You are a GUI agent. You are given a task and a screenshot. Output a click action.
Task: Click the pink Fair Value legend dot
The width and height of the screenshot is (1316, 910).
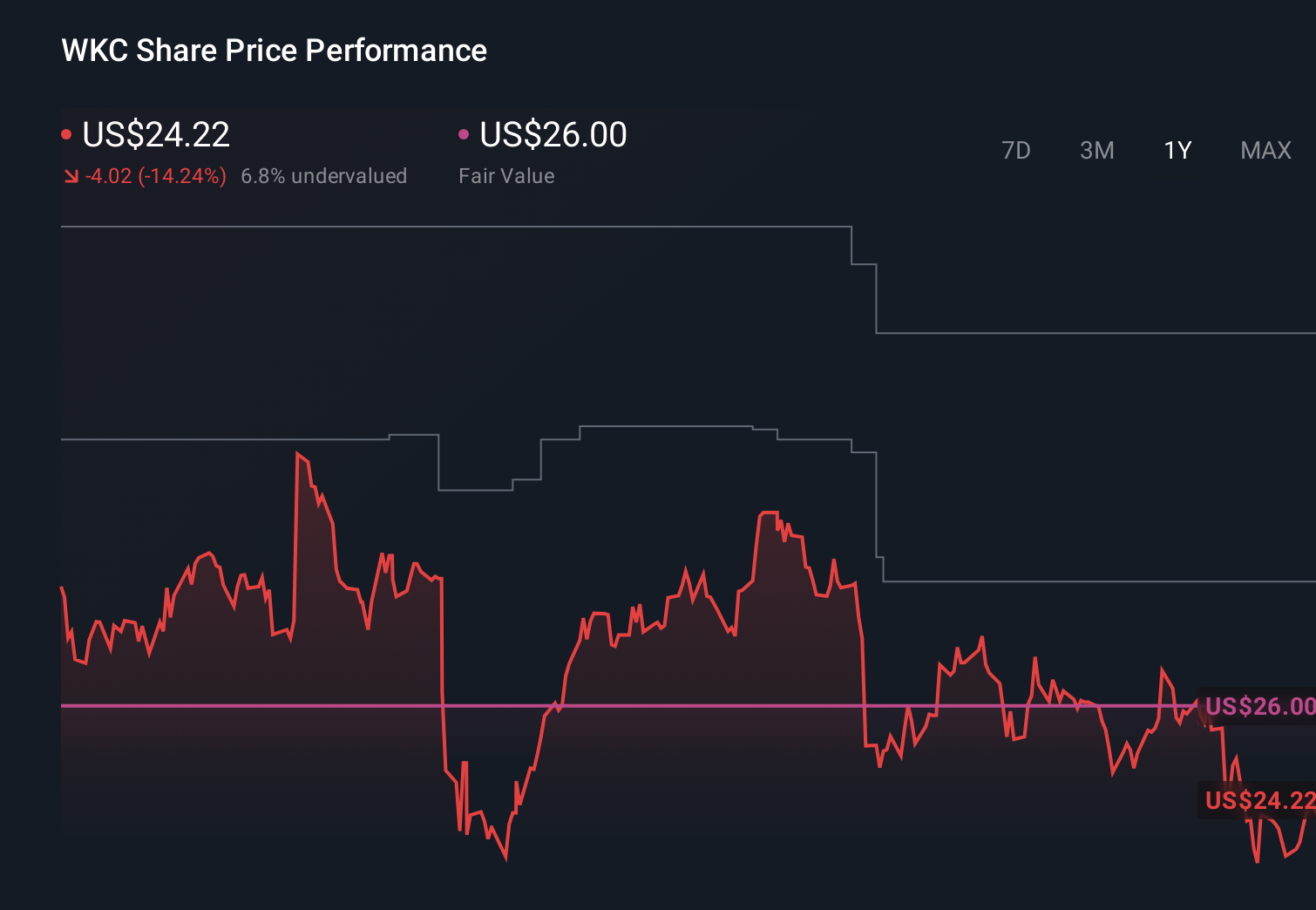(465, 132)
